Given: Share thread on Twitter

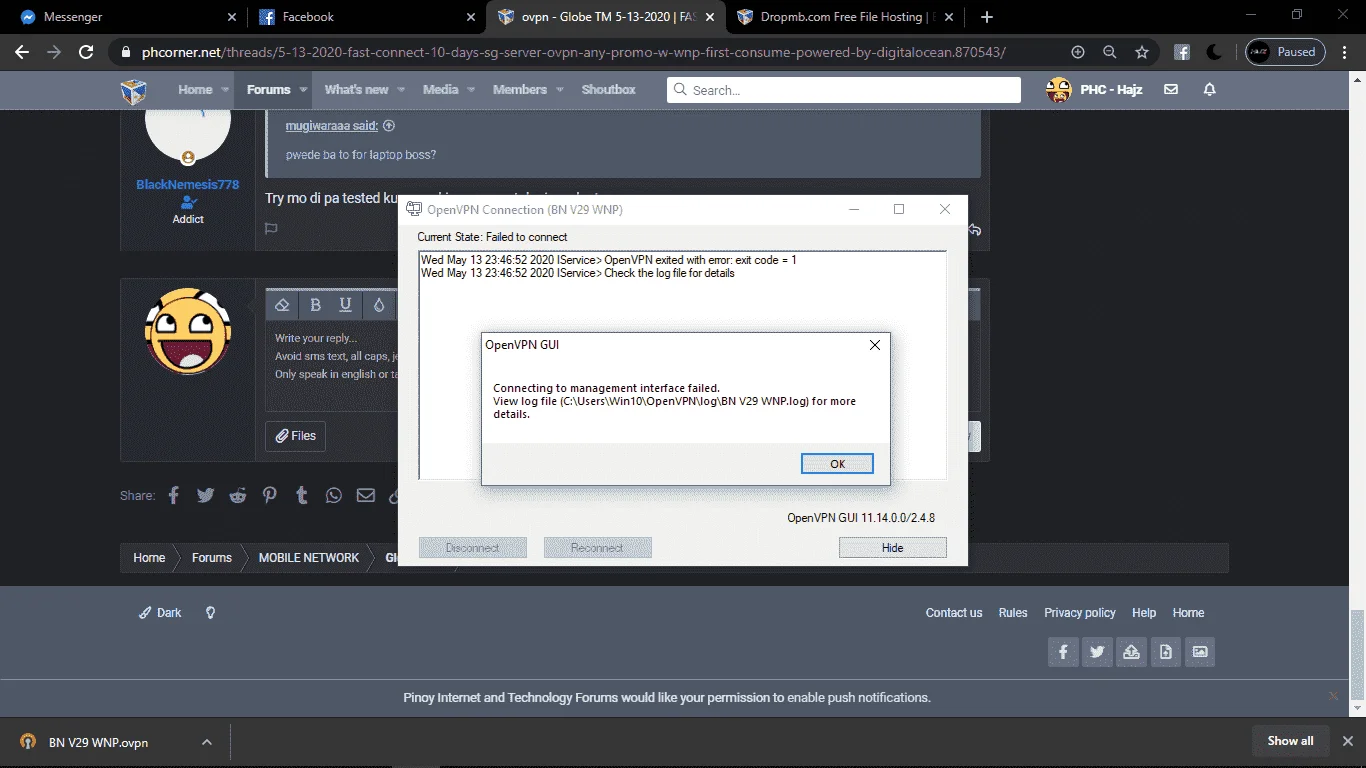Looking at the screenshot, I should point(205,495).
